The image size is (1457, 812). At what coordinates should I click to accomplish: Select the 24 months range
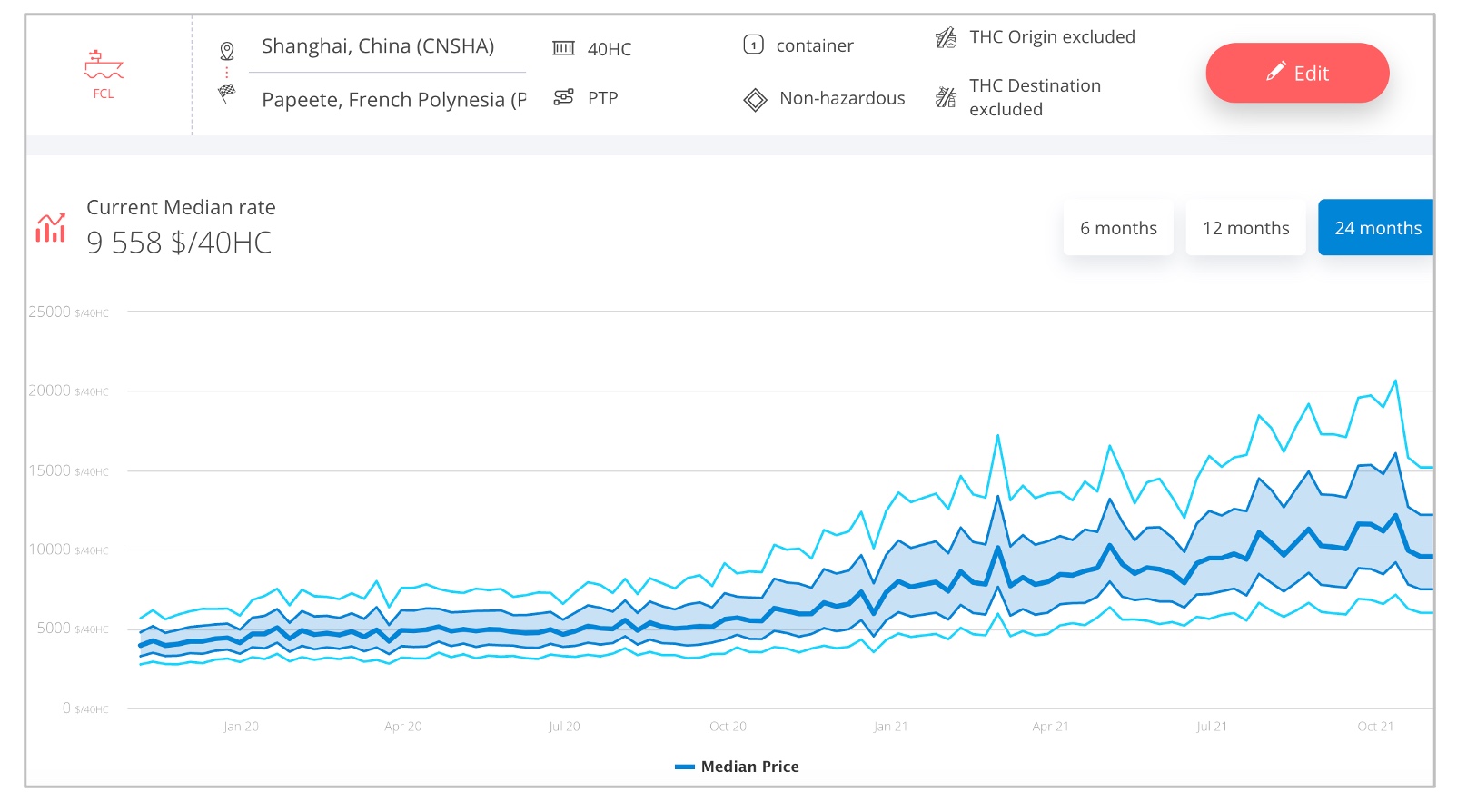pyautogui.click(x=1375, y=228)
